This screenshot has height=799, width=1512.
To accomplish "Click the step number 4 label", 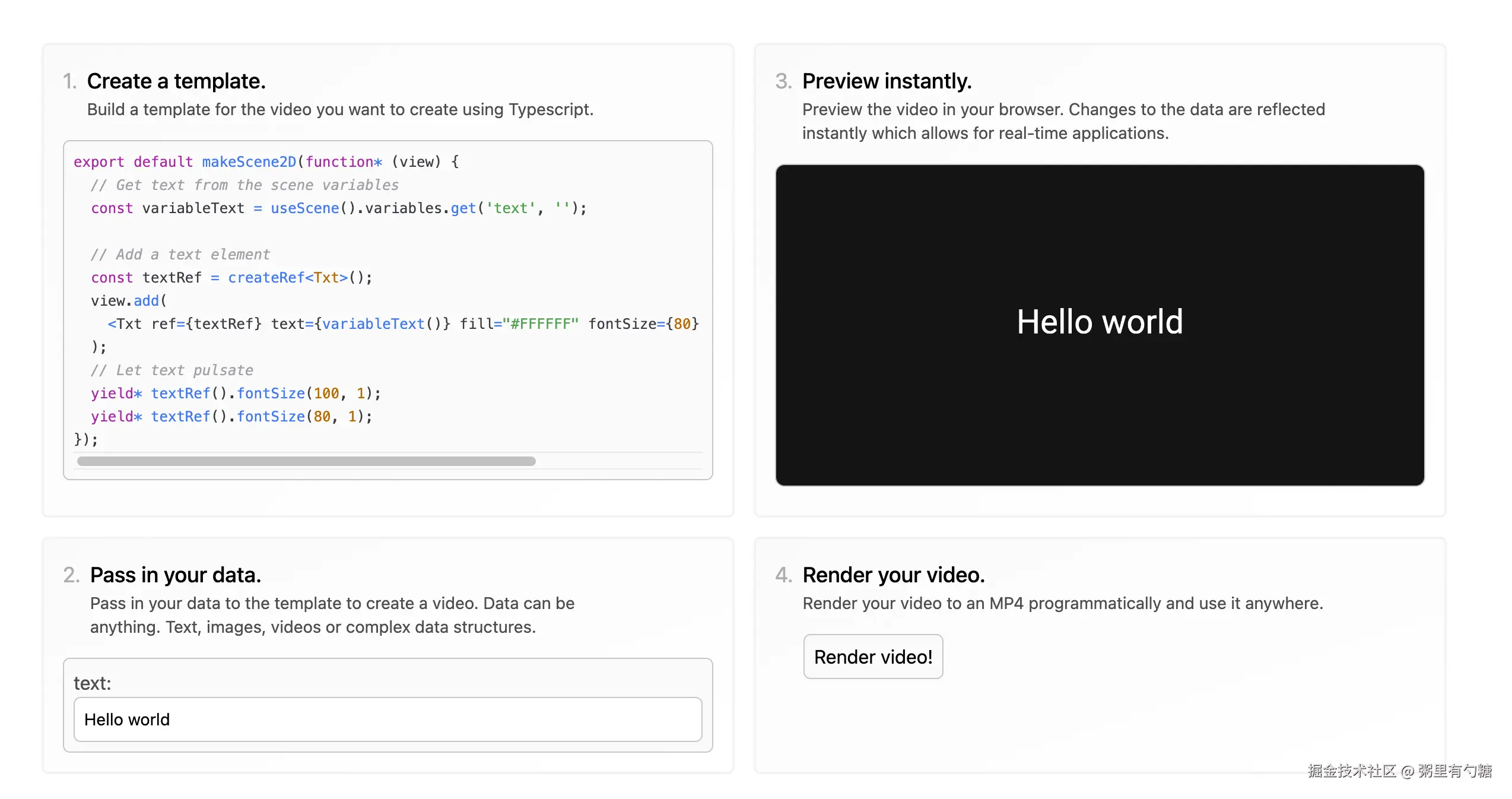I will coord(783,575).
